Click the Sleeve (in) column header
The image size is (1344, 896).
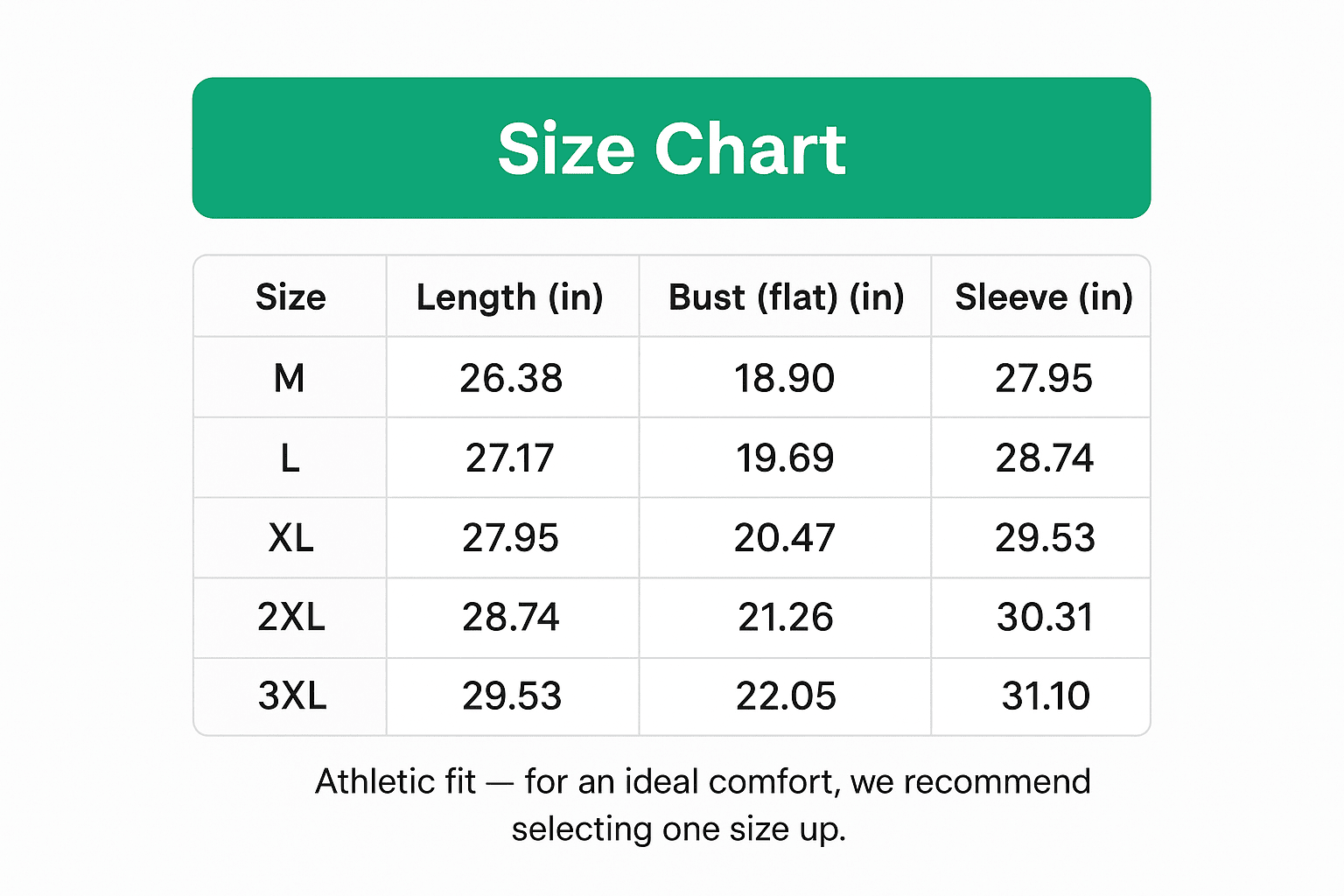click(1044, 297)
